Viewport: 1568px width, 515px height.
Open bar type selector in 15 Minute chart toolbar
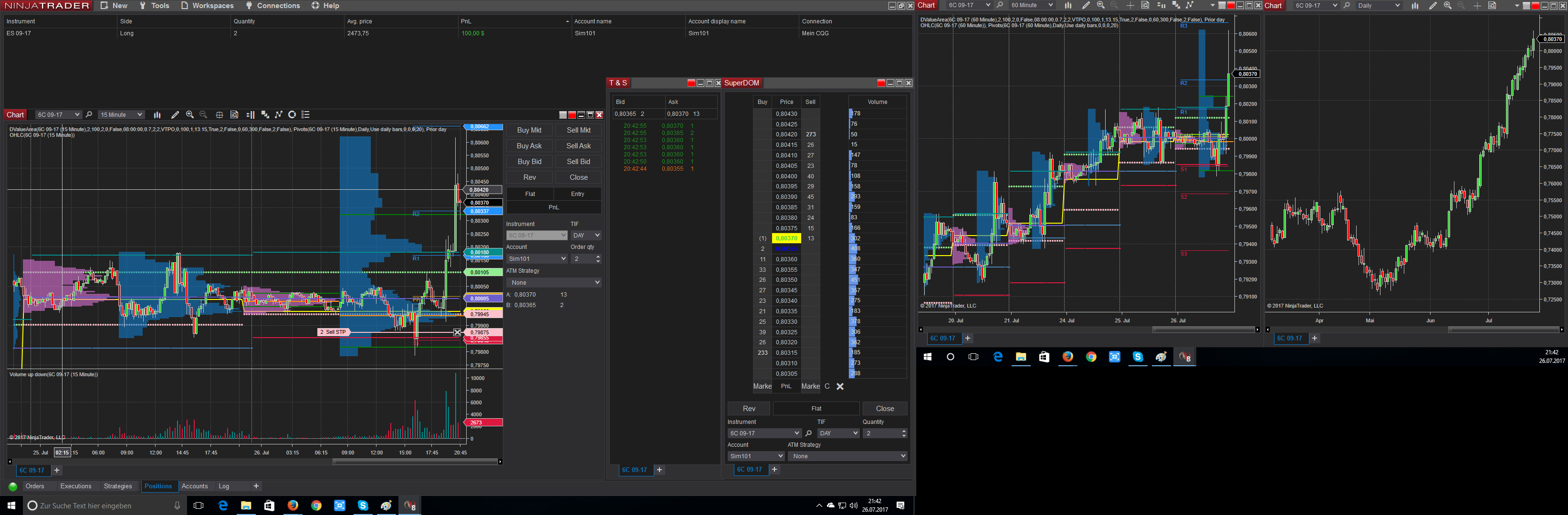pyautogui.click(x=157, y=115)
